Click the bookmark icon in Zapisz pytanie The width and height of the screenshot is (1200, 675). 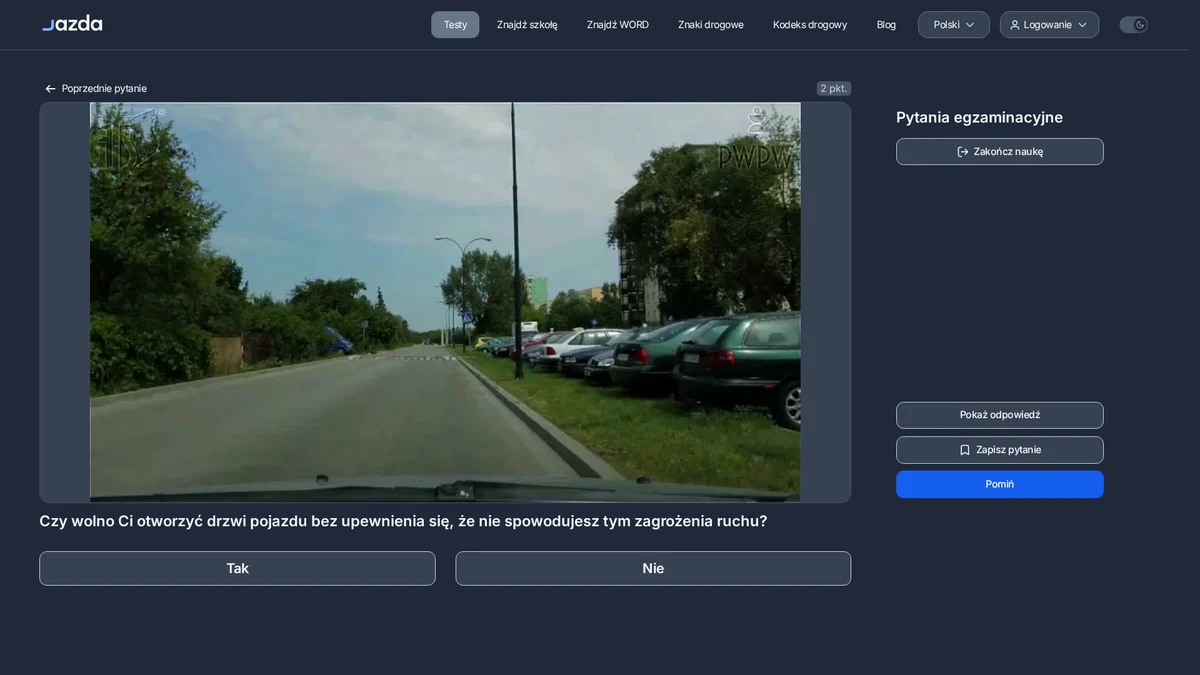[x=965, y=450]
